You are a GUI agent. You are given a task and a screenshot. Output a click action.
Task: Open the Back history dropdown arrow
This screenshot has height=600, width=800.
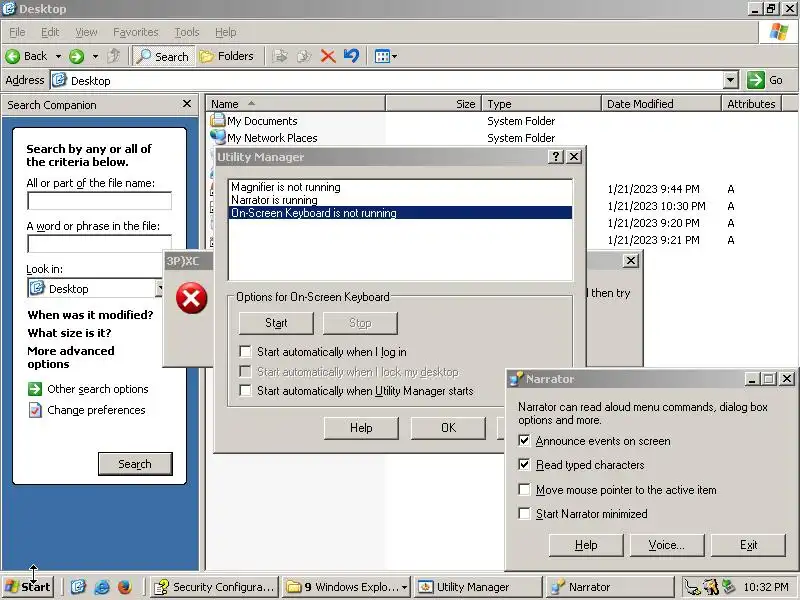pos(58,56)
